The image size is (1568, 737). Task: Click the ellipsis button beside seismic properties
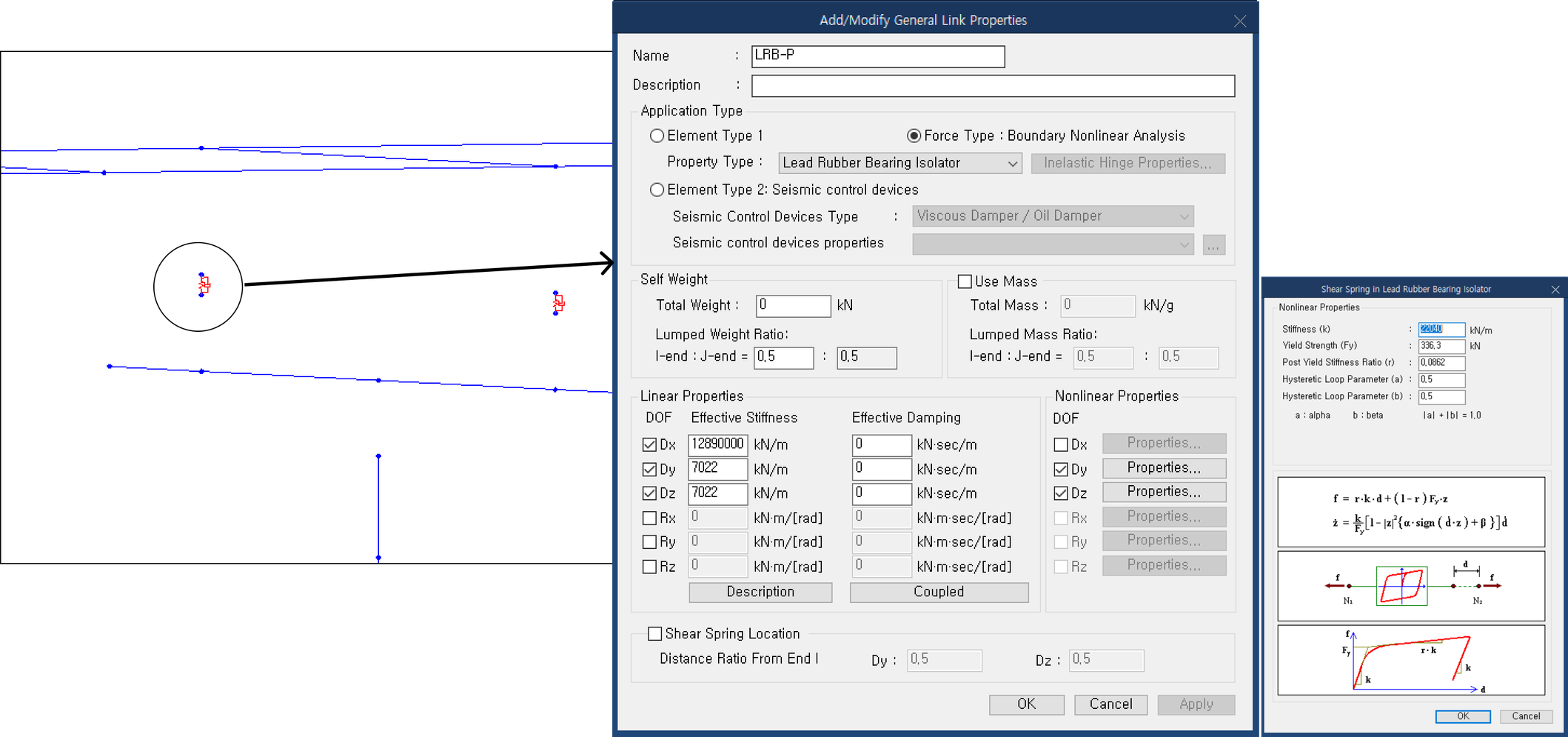tap(1213, 244)
